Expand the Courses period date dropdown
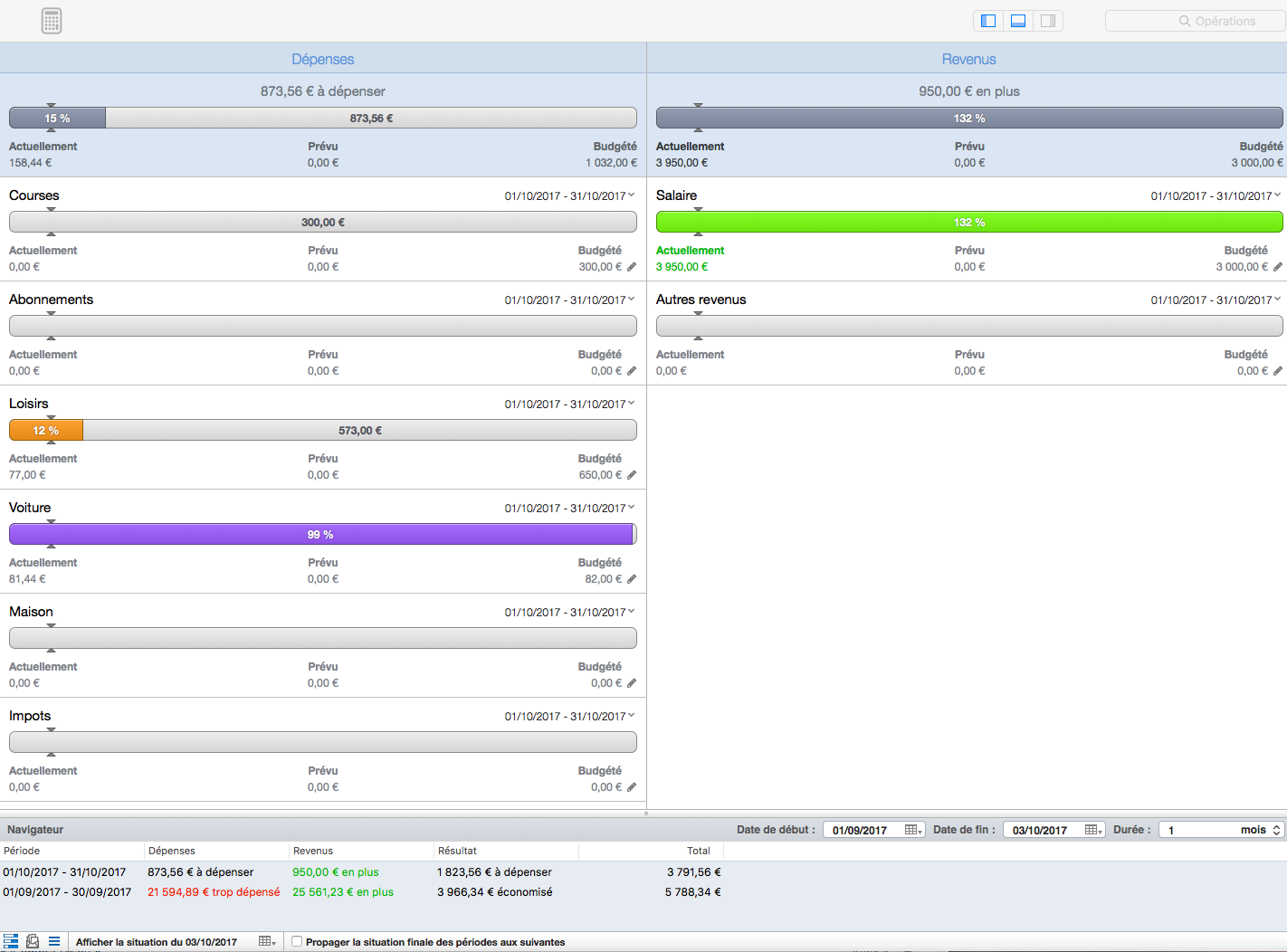This screenshot has height=952, width=1287. (631, 195)
